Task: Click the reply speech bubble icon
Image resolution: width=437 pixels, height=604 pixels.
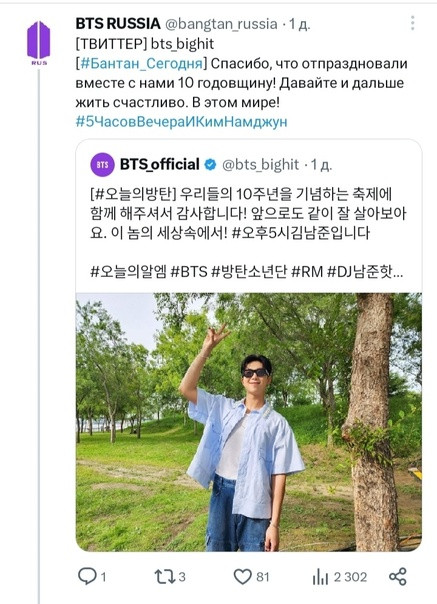Action: (87, 576)
